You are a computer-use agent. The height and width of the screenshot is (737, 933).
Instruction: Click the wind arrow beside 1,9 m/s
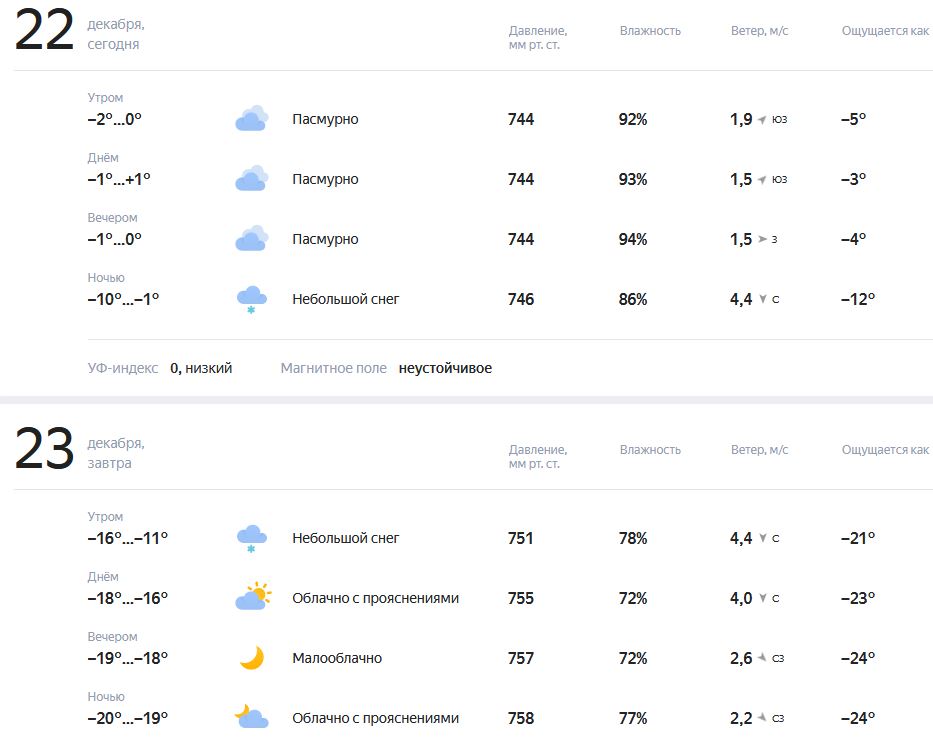pos(762,120)
